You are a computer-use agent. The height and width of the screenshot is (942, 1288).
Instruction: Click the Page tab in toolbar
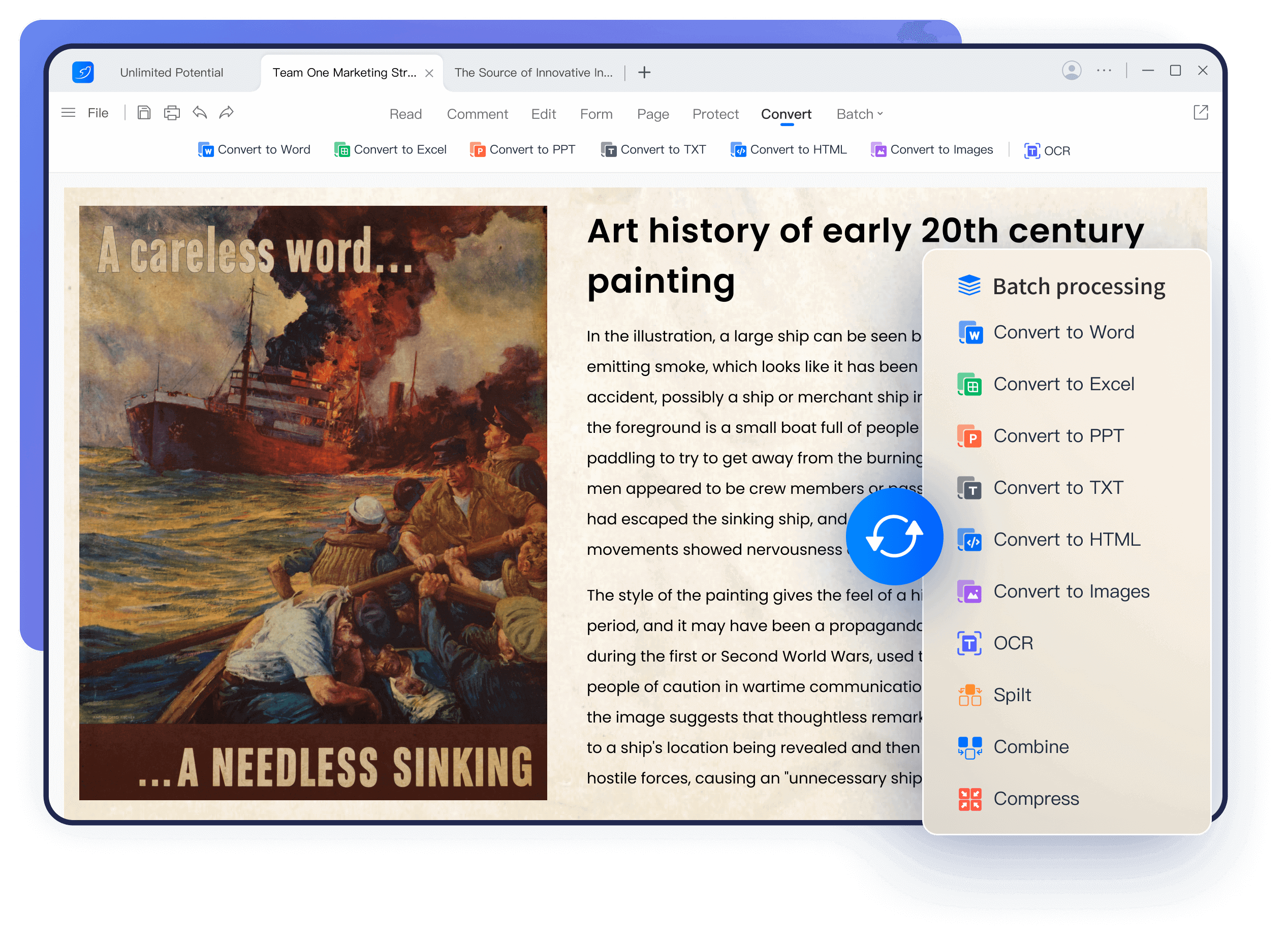[651, 113]
